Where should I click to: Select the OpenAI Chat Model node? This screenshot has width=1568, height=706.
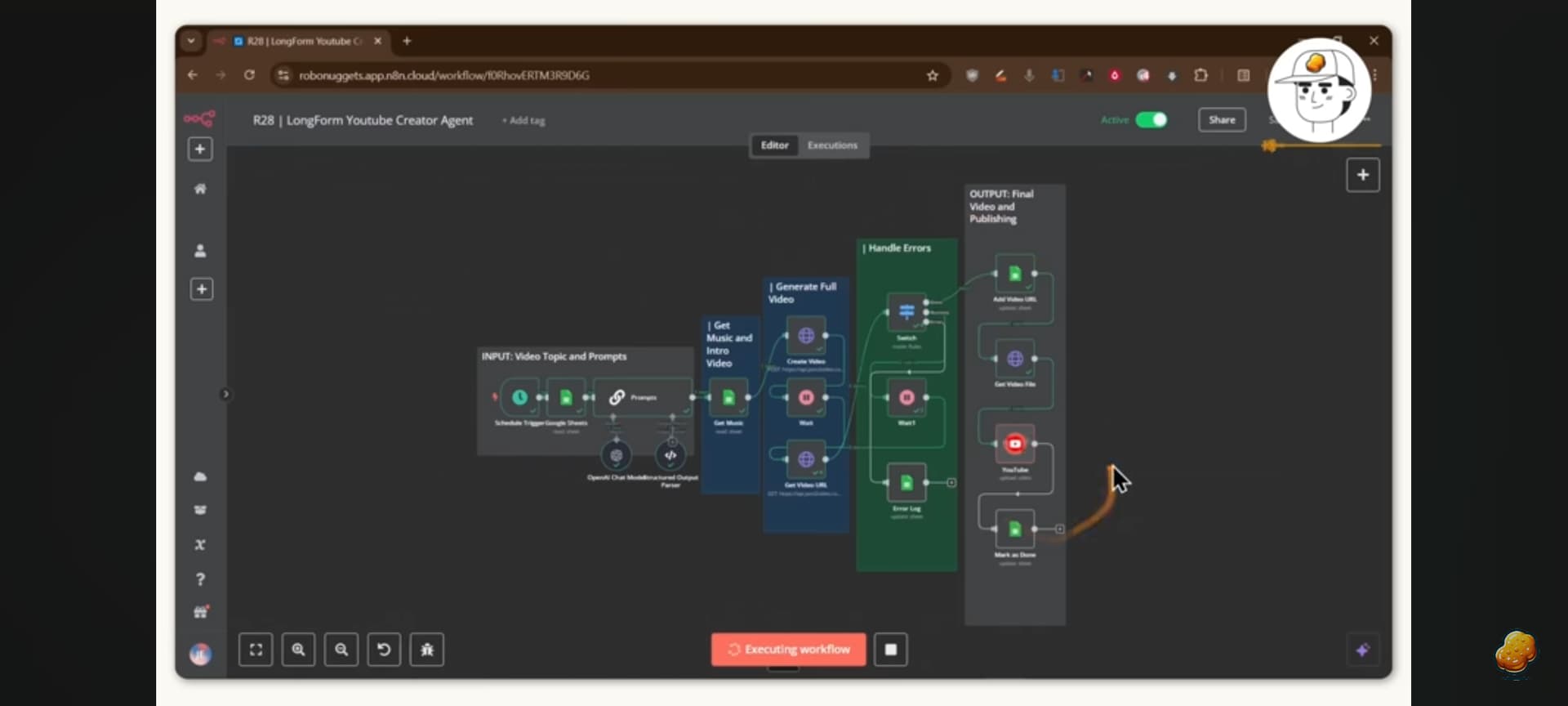(x=616, y=456)
